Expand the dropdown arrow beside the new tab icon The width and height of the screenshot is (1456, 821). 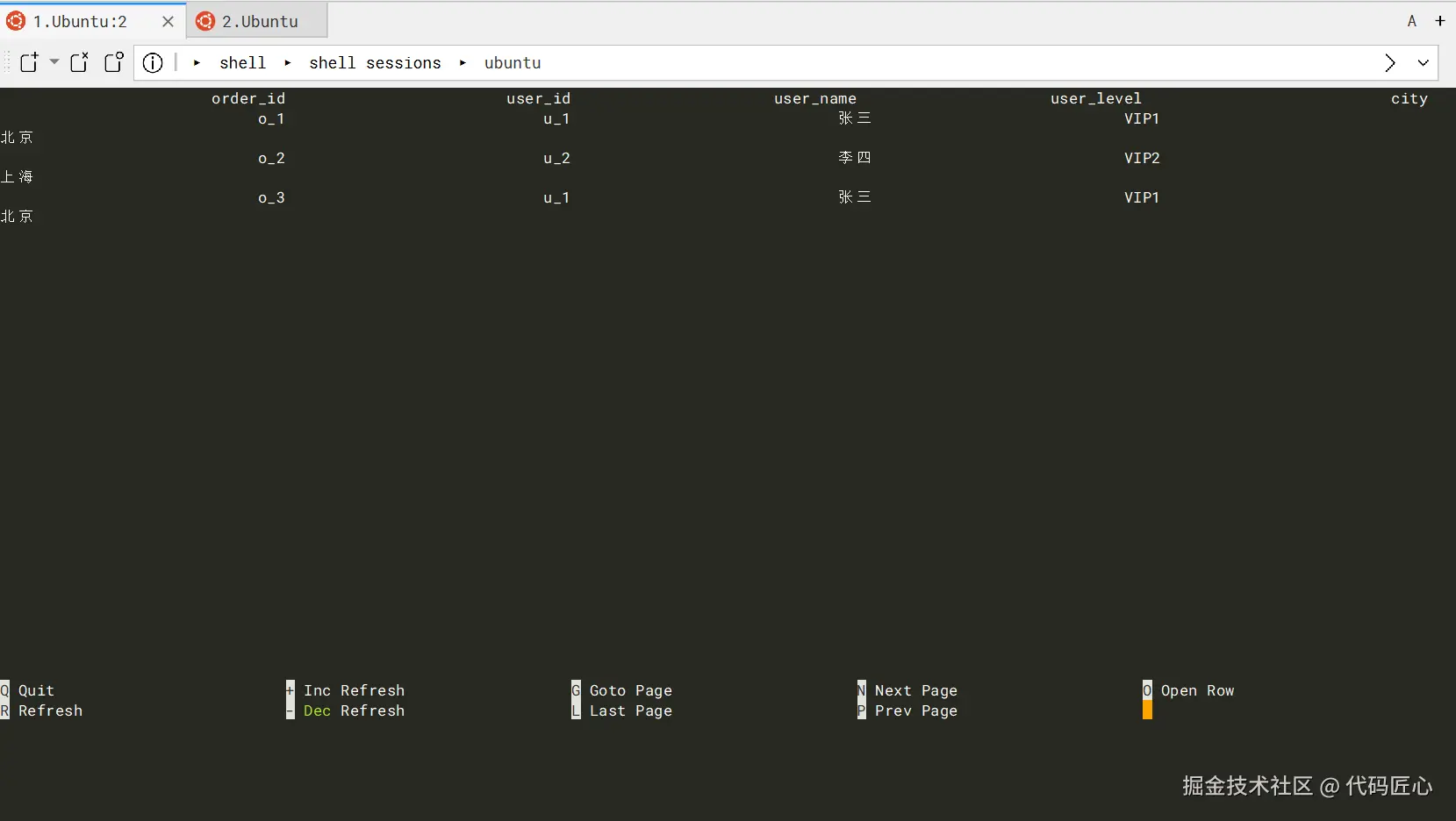tap(54, 61)
